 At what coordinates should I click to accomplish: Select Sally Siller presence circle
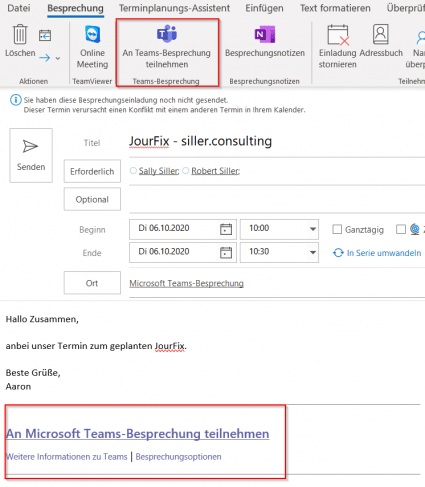click(133, 171)
